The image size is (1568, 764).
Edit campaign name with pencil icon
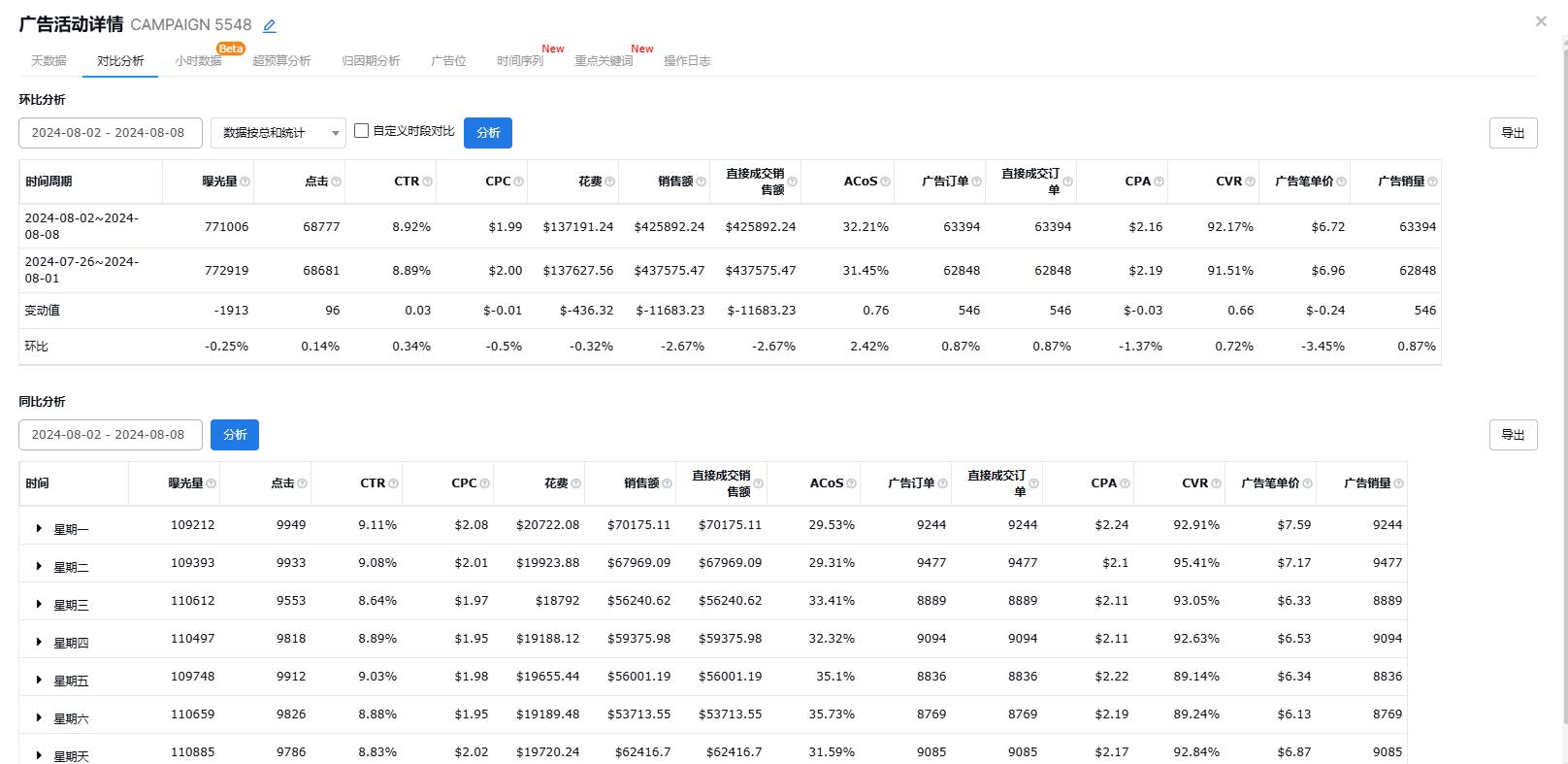coord(270,26)
